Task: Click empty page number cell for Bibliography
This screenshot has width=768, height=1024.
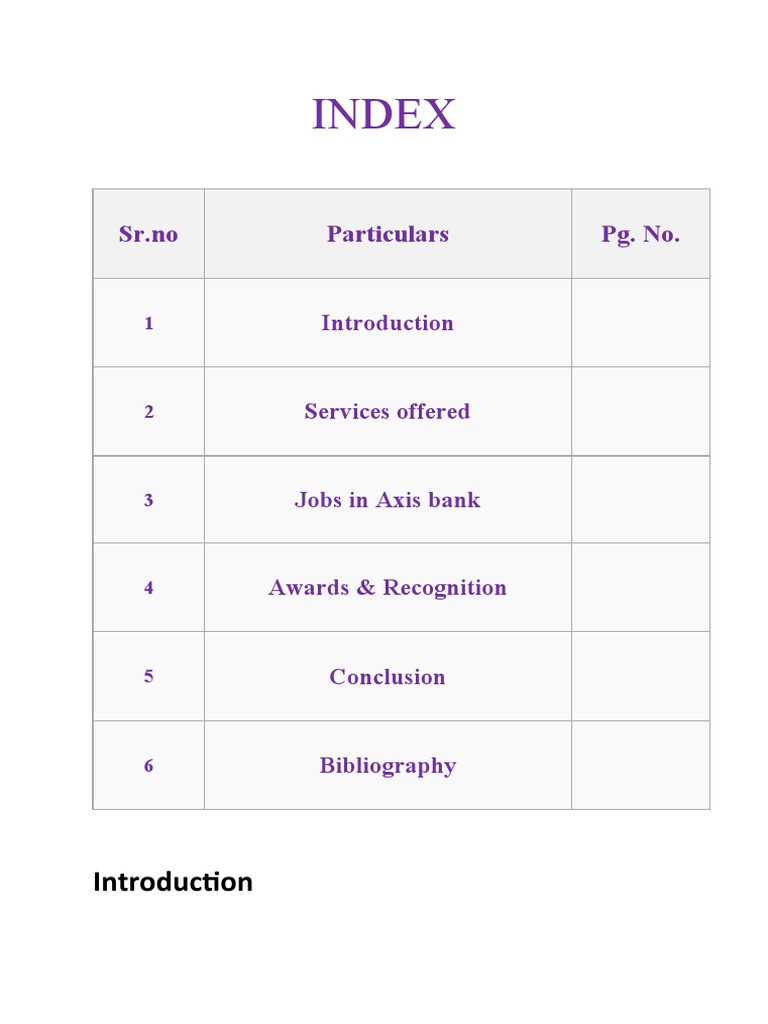Action: coord(640,766)
